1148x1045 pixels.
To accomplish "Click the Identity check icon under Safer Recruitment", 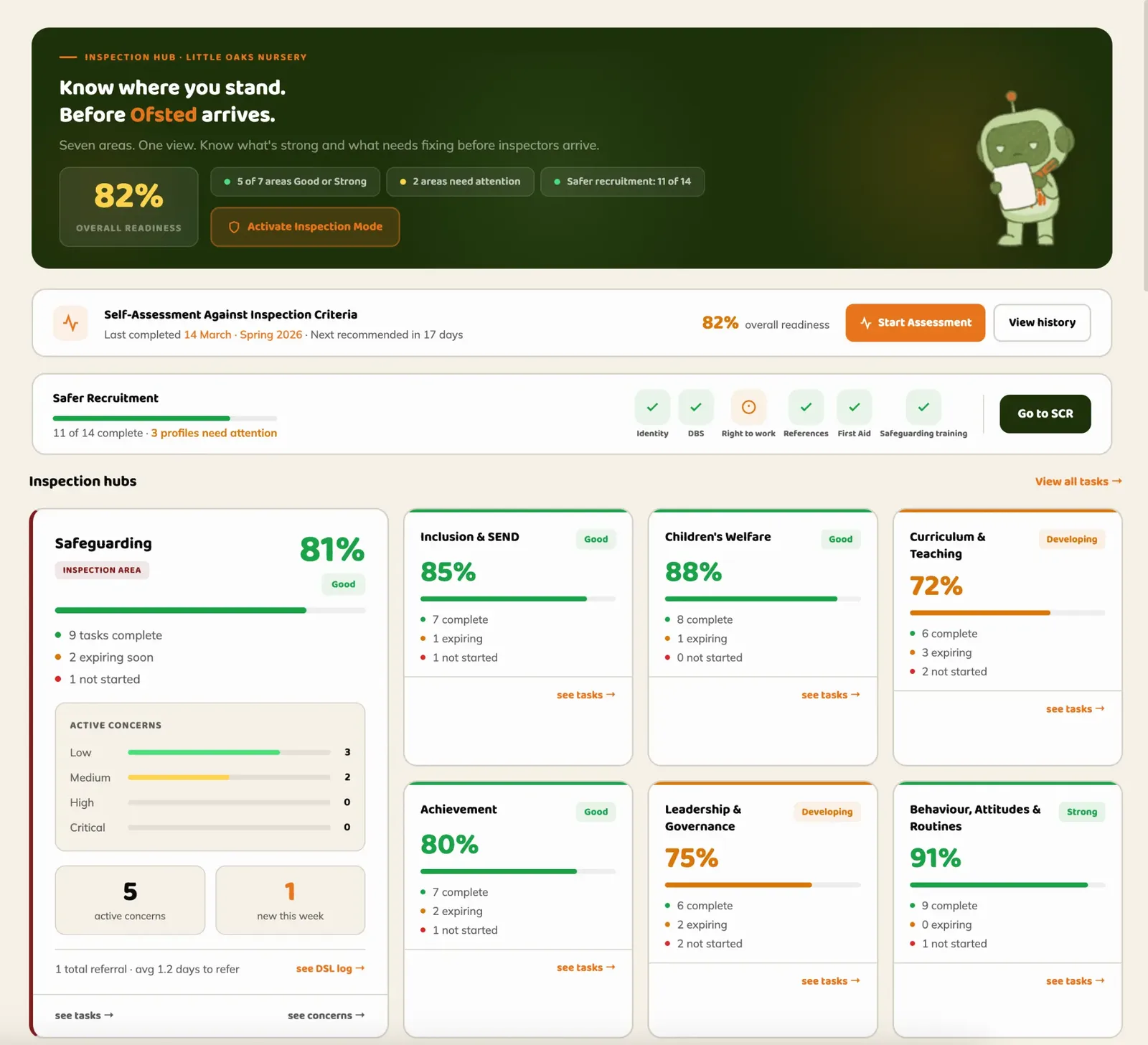I will coord(651,406).
